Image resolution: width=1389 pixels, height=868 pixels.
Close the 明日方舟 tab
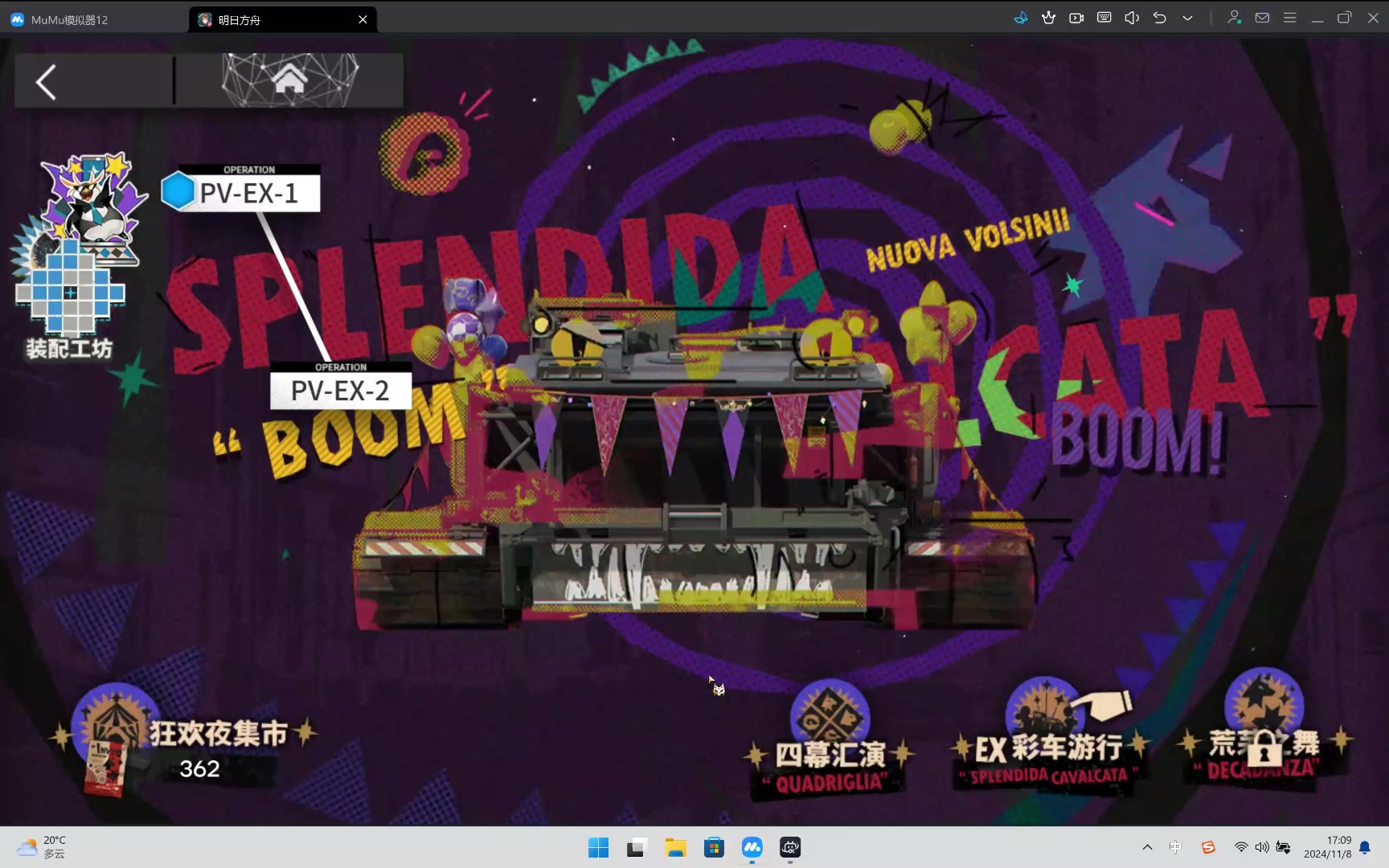(363, 20)
